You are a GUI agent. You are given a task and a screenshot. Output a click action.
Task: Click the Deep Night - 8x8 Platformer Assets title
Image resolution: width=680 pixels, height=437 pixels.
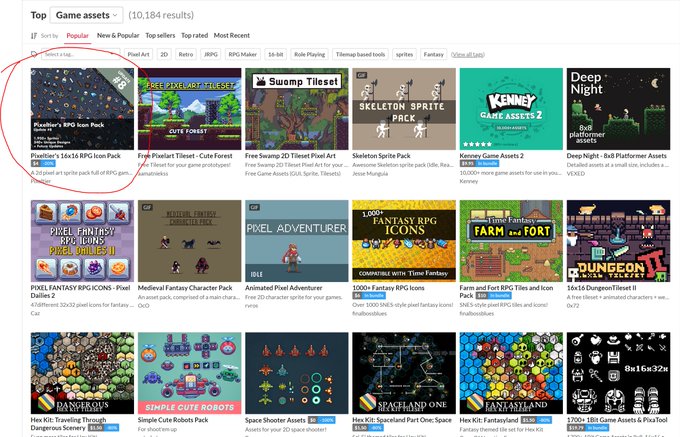[617, 156]
